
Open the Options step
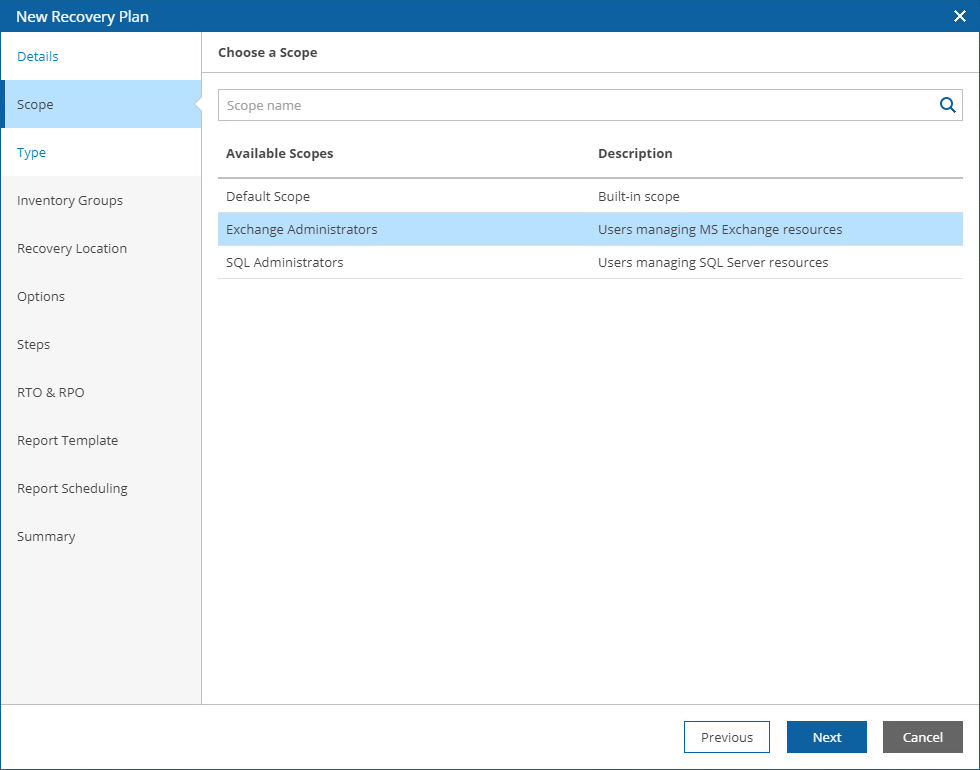click(x=41, y=296)
